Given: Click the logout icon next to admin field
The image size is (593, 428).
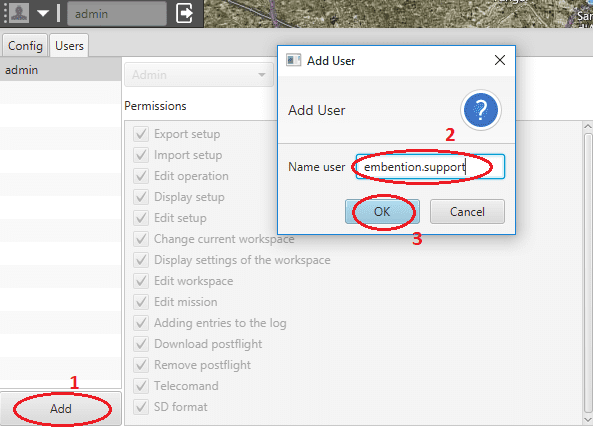Looking at the screenshot, I should 185,13.
